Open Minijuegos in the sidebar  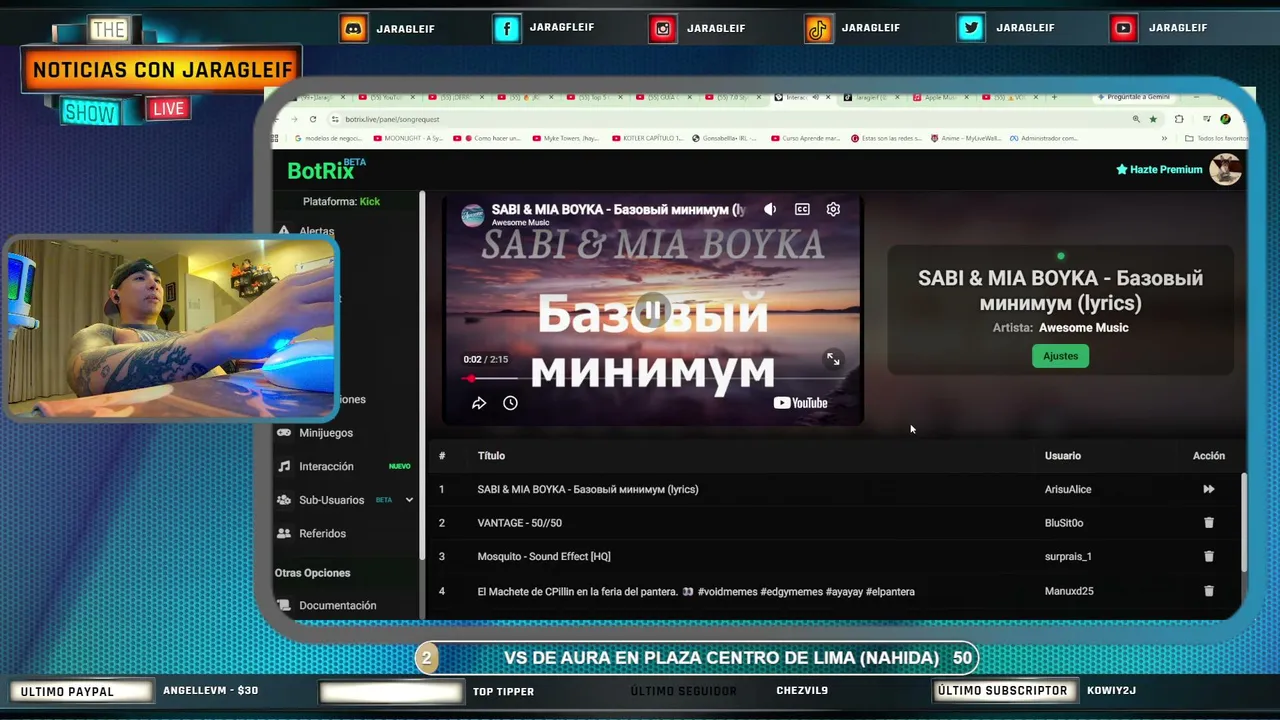[326, 433]
